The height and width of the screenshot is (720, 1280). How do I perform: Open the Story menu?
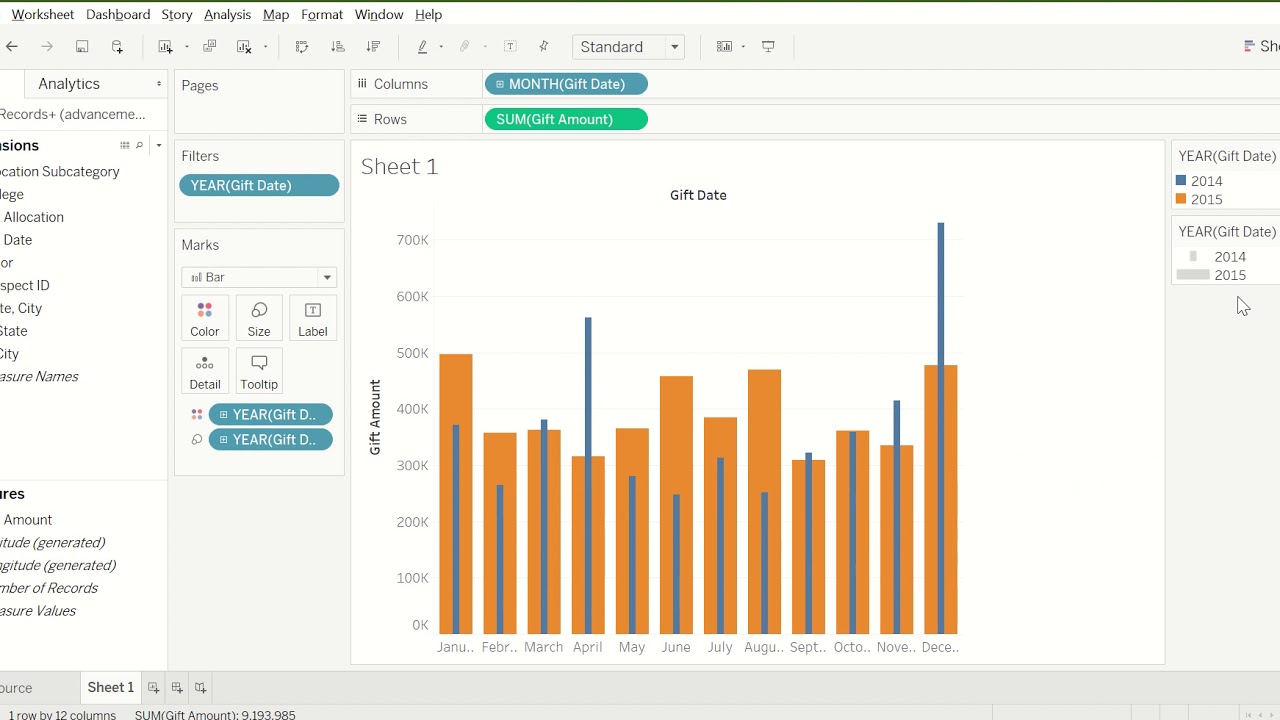177,15
